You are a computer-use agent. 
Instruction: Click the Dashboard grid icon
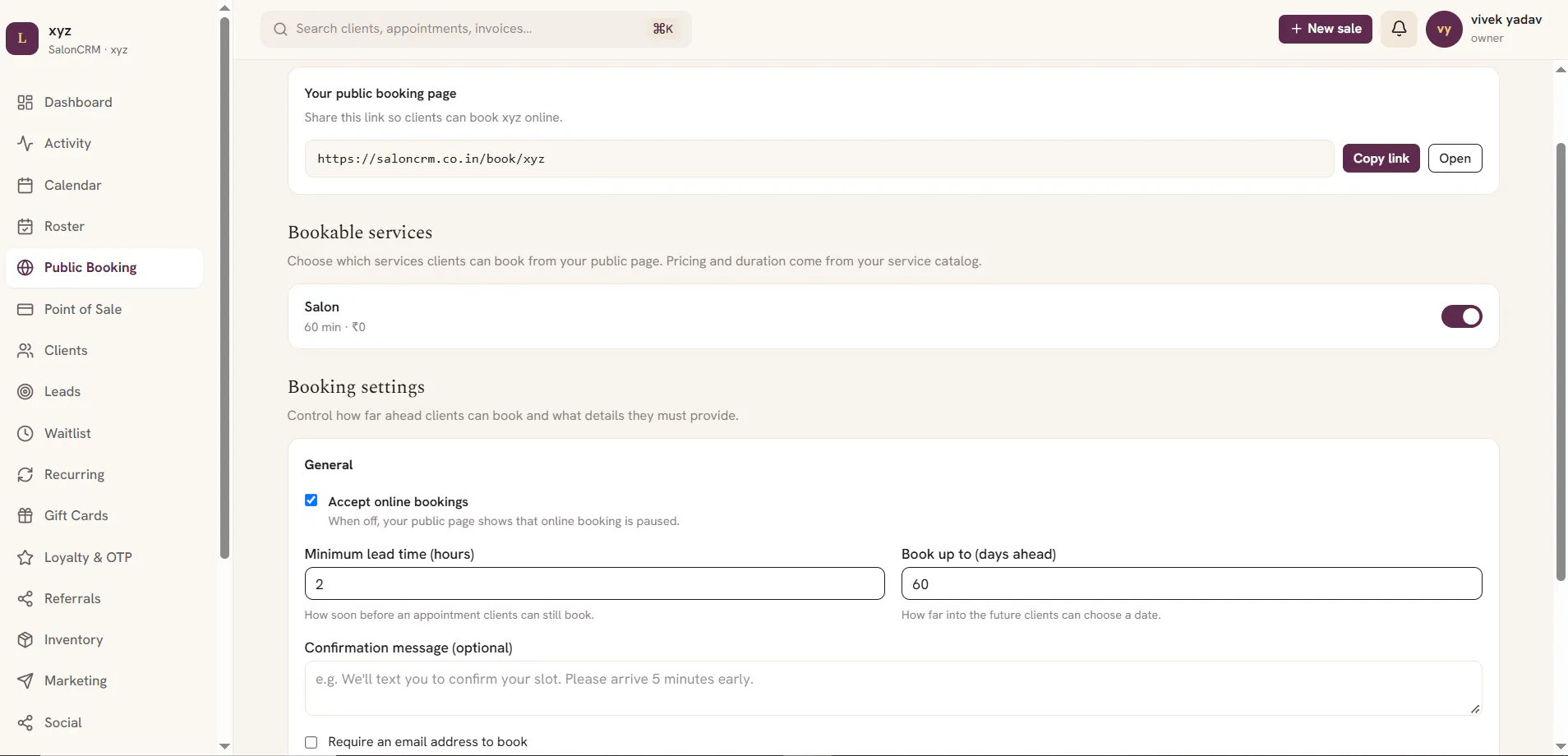point(25,102)
